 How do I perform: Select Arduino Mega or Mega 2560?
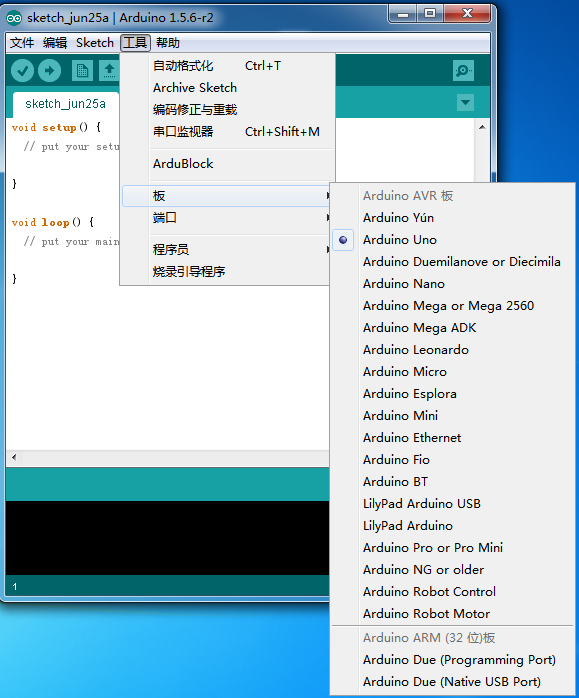coord(453,306)
